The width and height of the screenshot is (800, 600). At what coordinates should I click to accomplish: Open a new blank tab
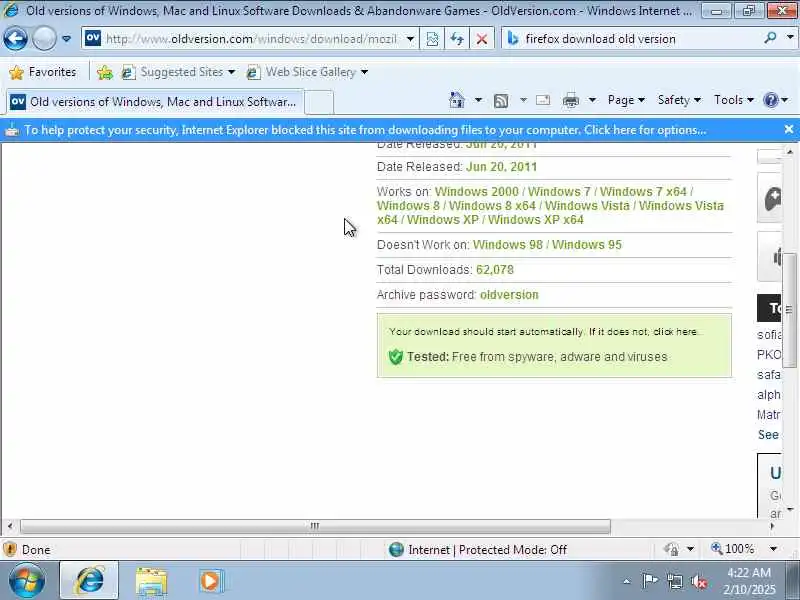319,102
